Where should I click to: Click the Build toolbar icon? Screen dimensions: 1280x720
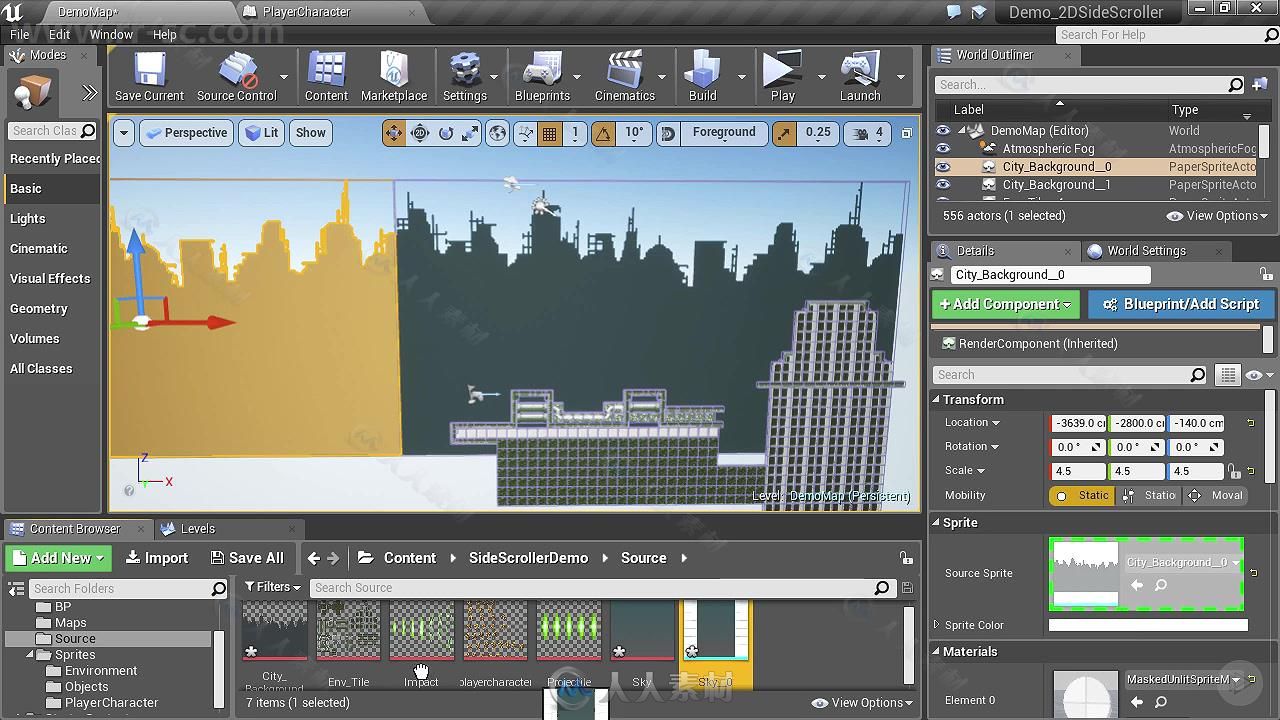[703, 77]
